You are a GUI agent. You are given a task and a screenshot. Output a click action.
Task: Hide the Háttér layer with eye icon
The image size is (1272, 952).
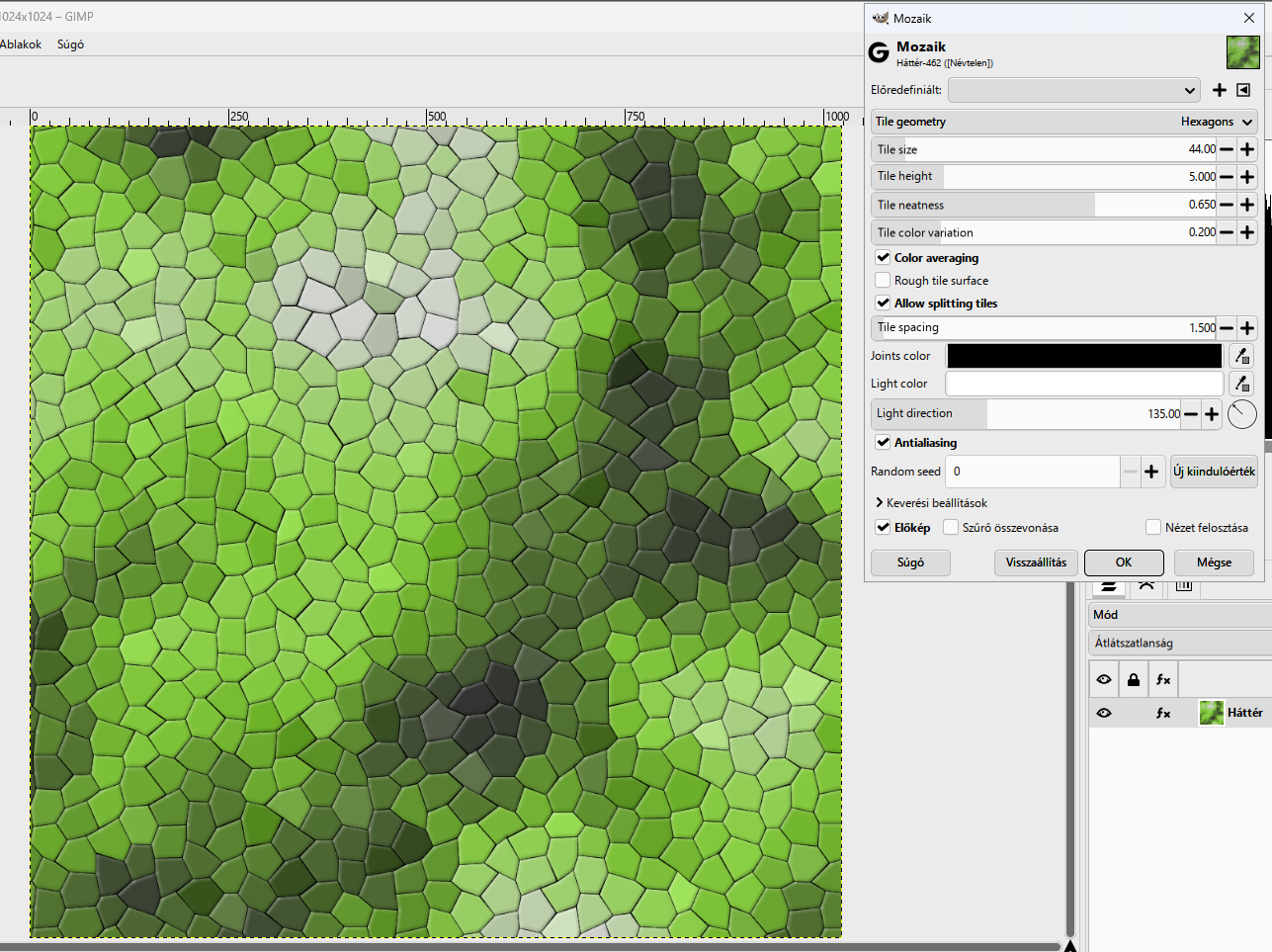point(1104,713)
